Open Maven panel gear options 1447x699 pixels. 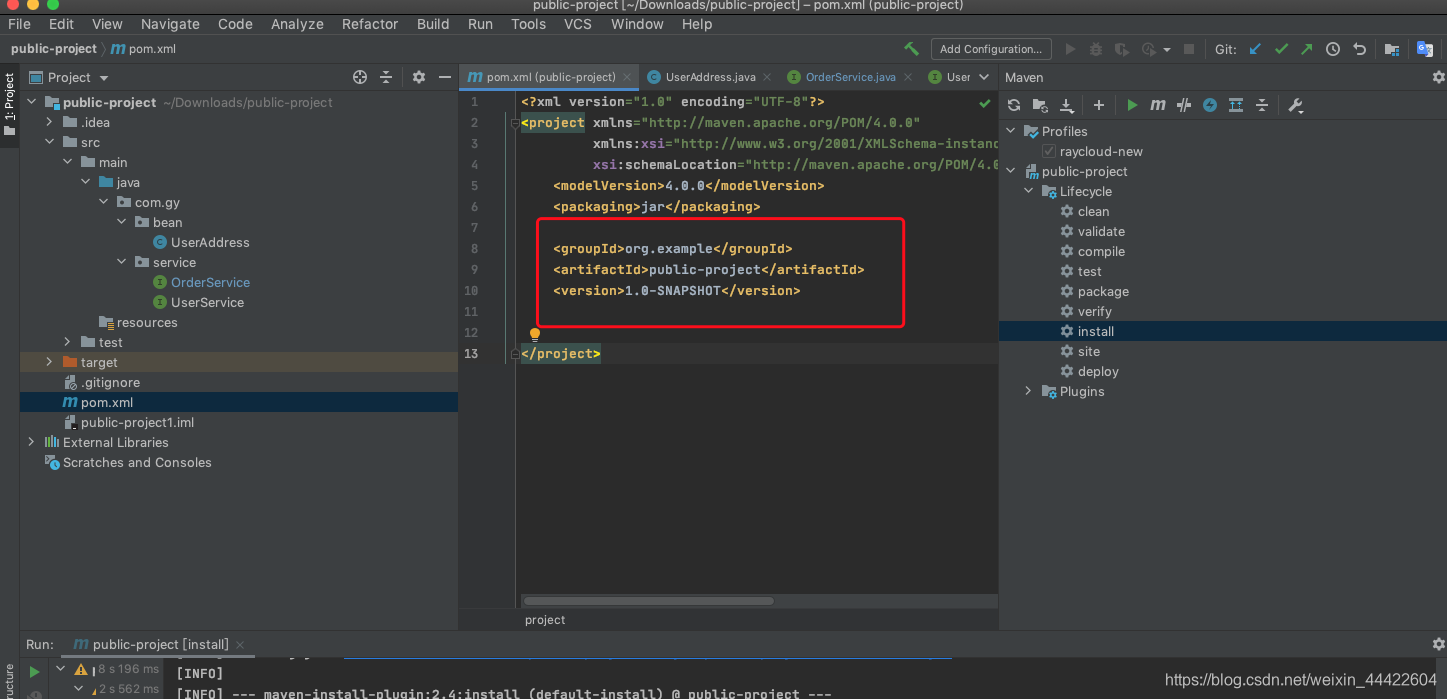[x=1438, y=77]
